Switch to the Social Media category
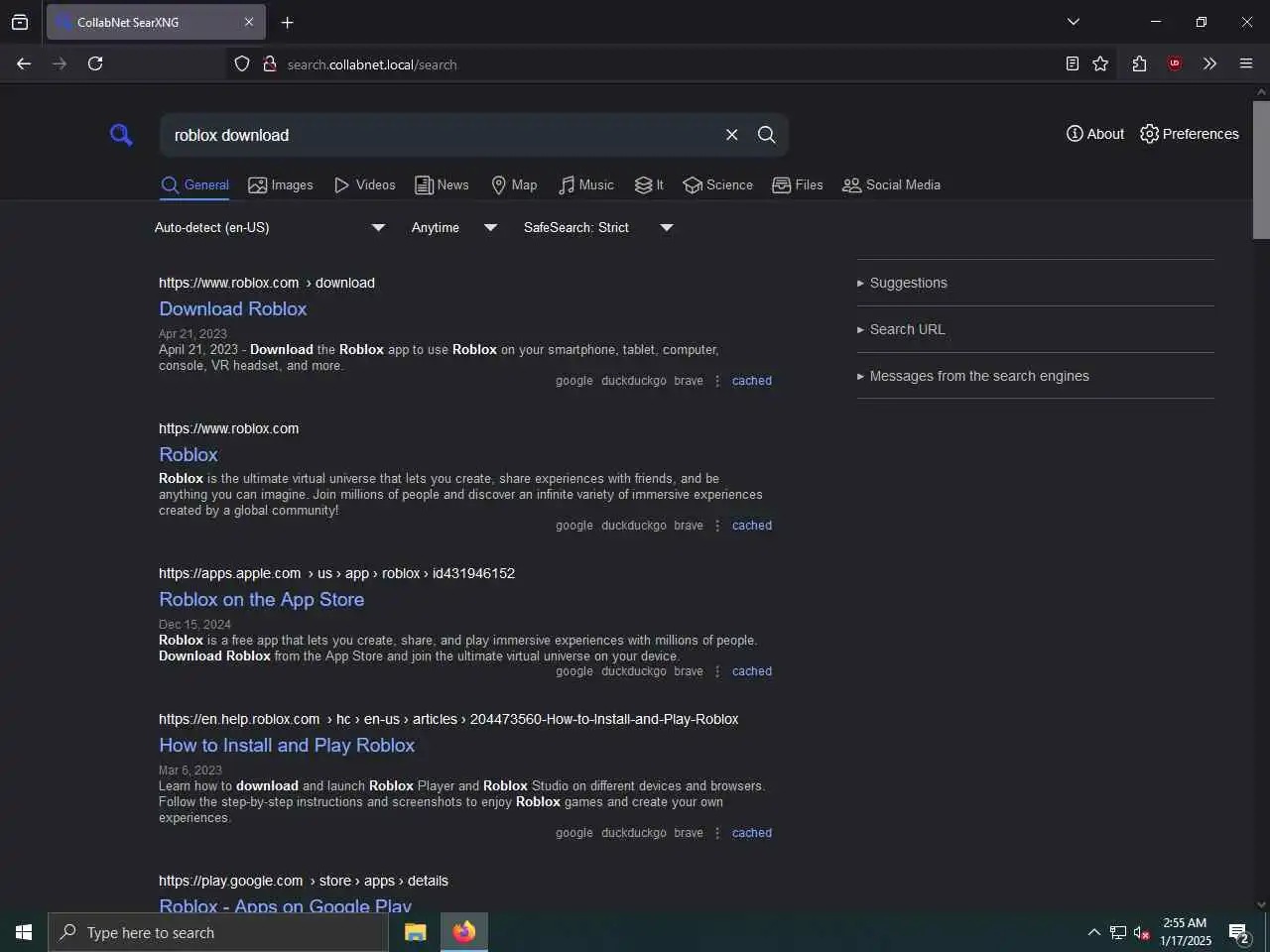Image resolution: width=1270 pixels, height=952 pixels. pyautogui.click(x=891, y=185)
